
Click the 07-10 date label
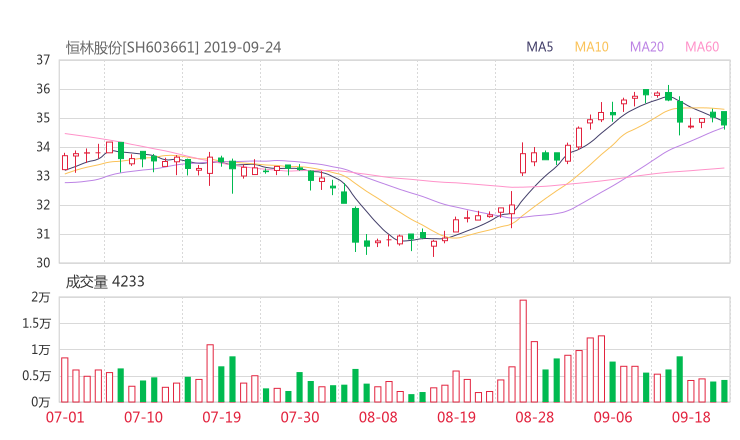[143, 417]
